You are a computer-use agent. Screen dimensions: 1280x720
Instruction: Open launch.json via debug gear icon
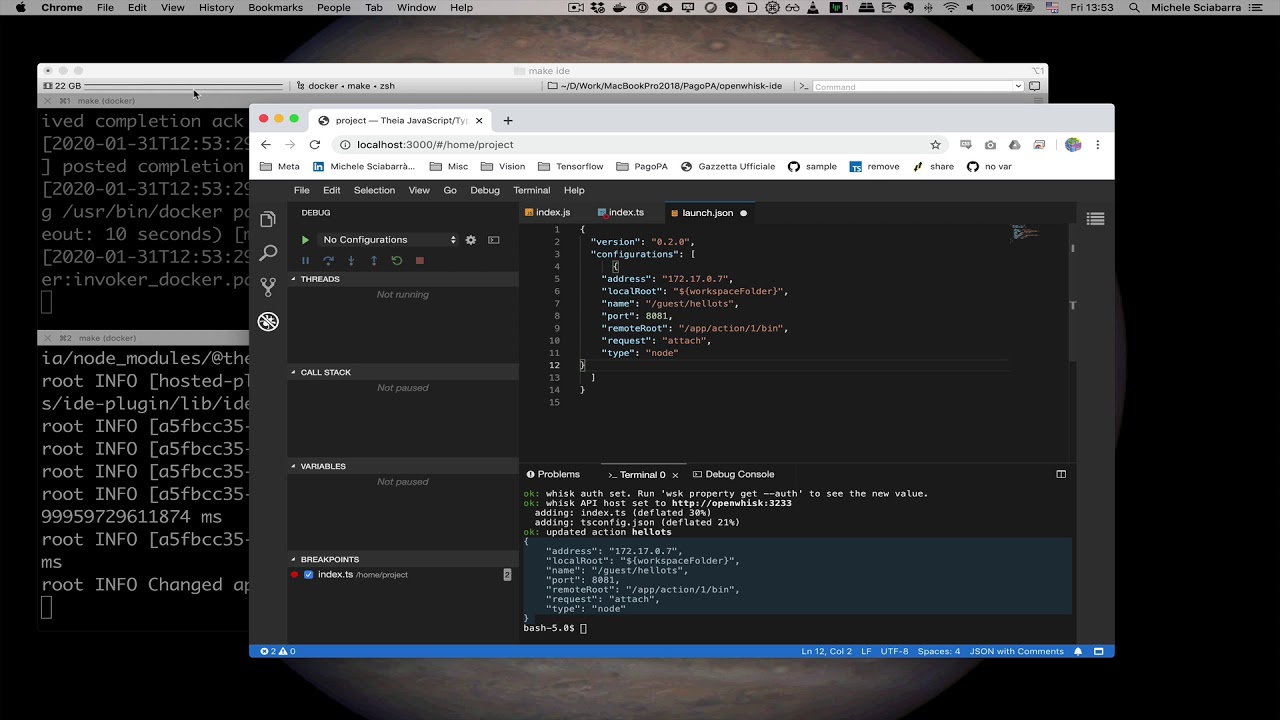pyautogui.click(x=471, y=240)
